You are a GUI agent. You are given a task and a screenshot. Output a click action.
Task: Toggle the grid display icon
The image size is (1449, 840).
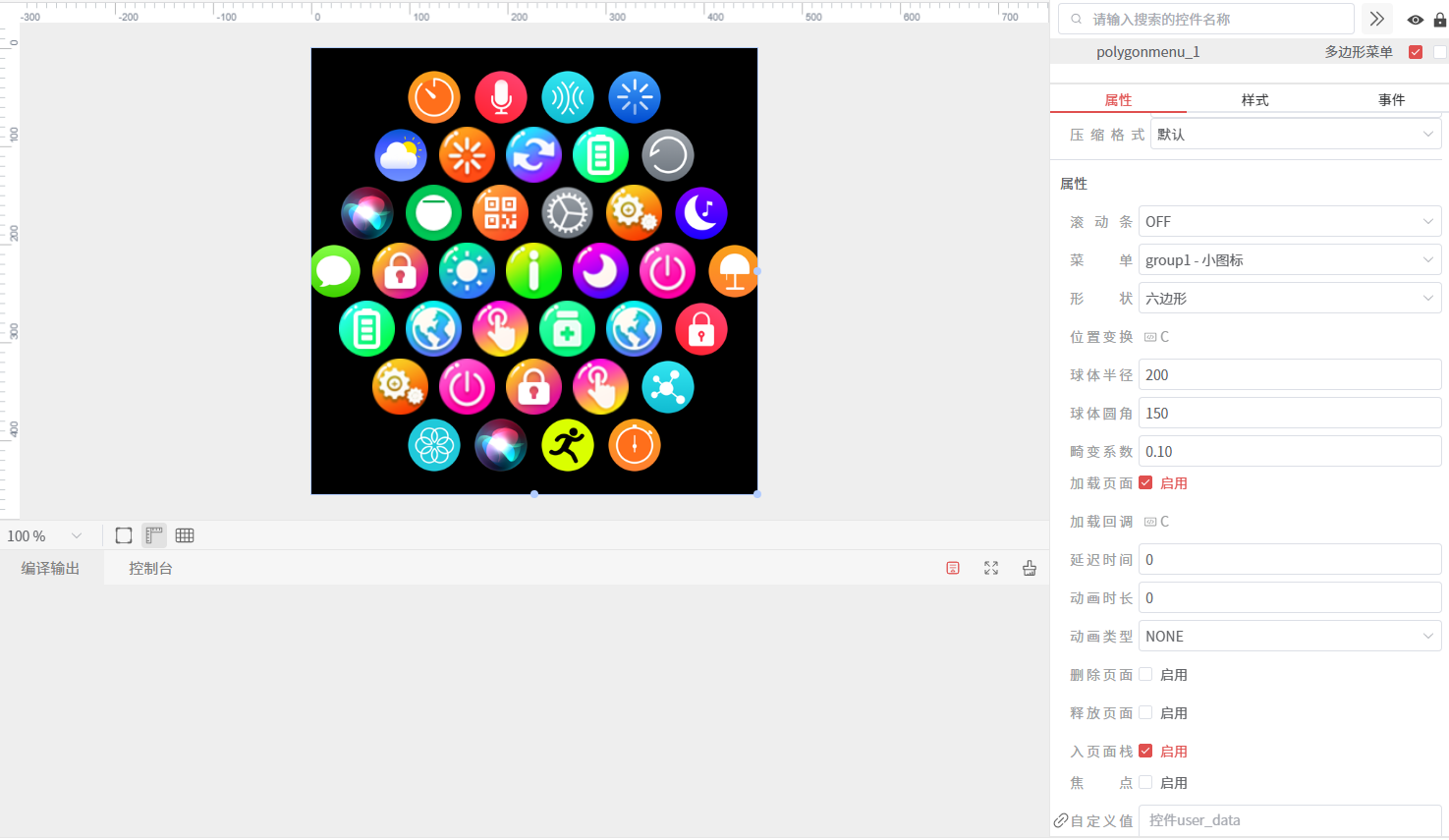(x=185, y=535)
